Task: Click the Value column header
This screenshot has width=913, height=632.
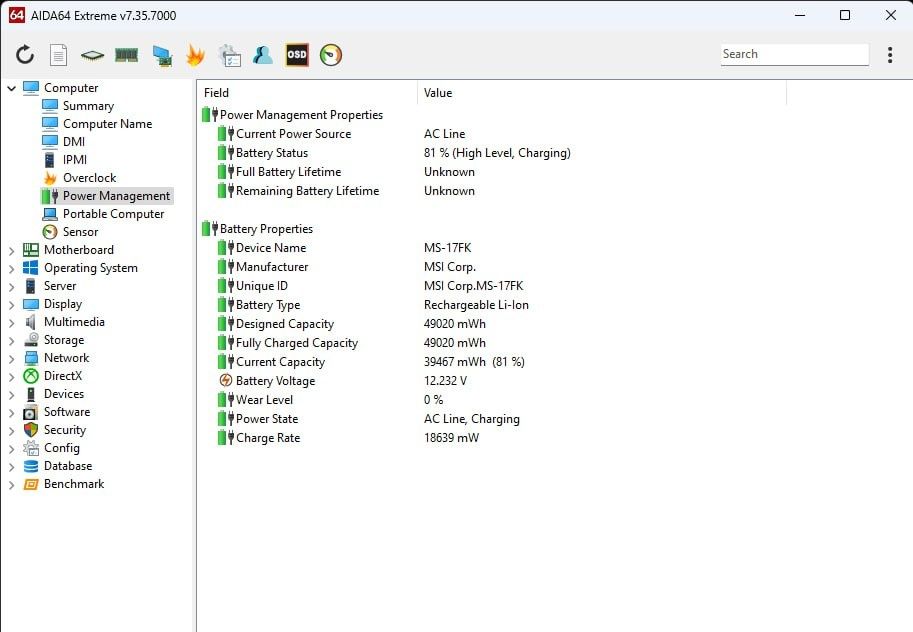Action: coord(602,93)
